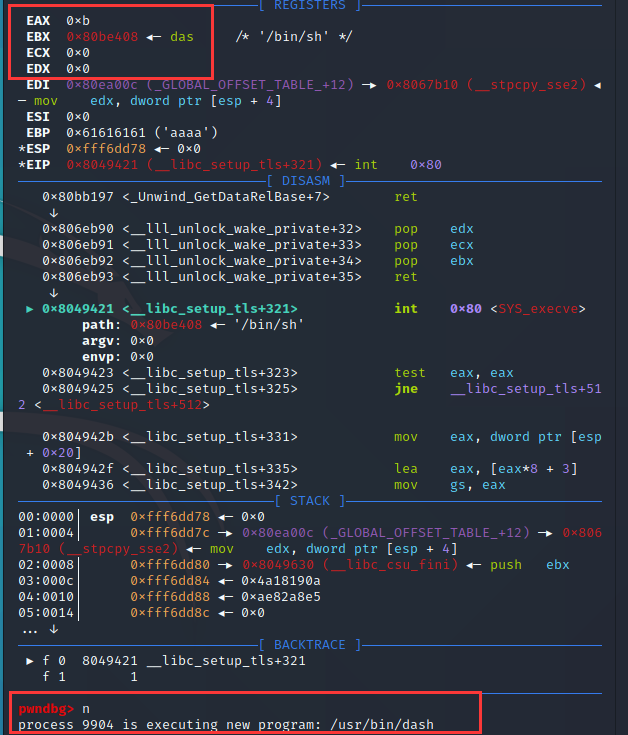Click the BACKTRACE section header
The width and height of the screenshot is (628, 735).
pos(310,645)
